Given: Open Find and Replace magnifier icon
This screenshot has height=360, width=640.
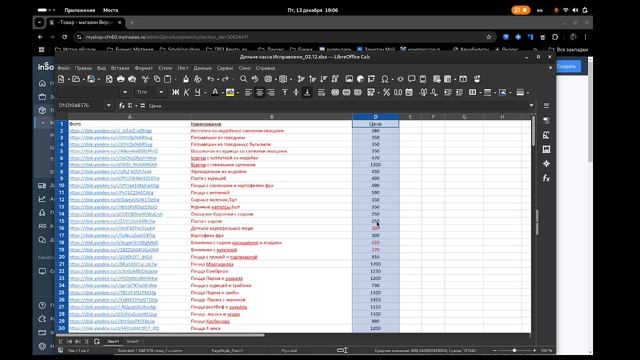Looking at the screenshot, I should click(243, 79).
